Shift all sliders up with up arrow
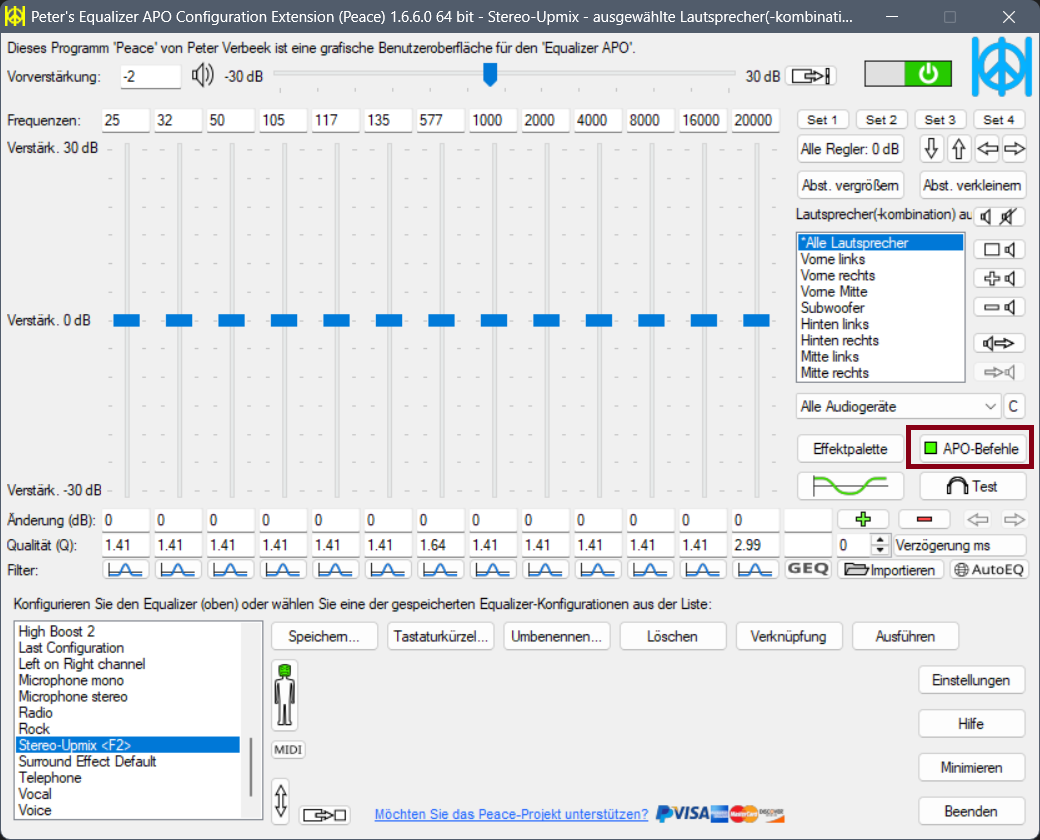Image resolution: width=1040 pixels, height=840 pixels. coord(958,149)
